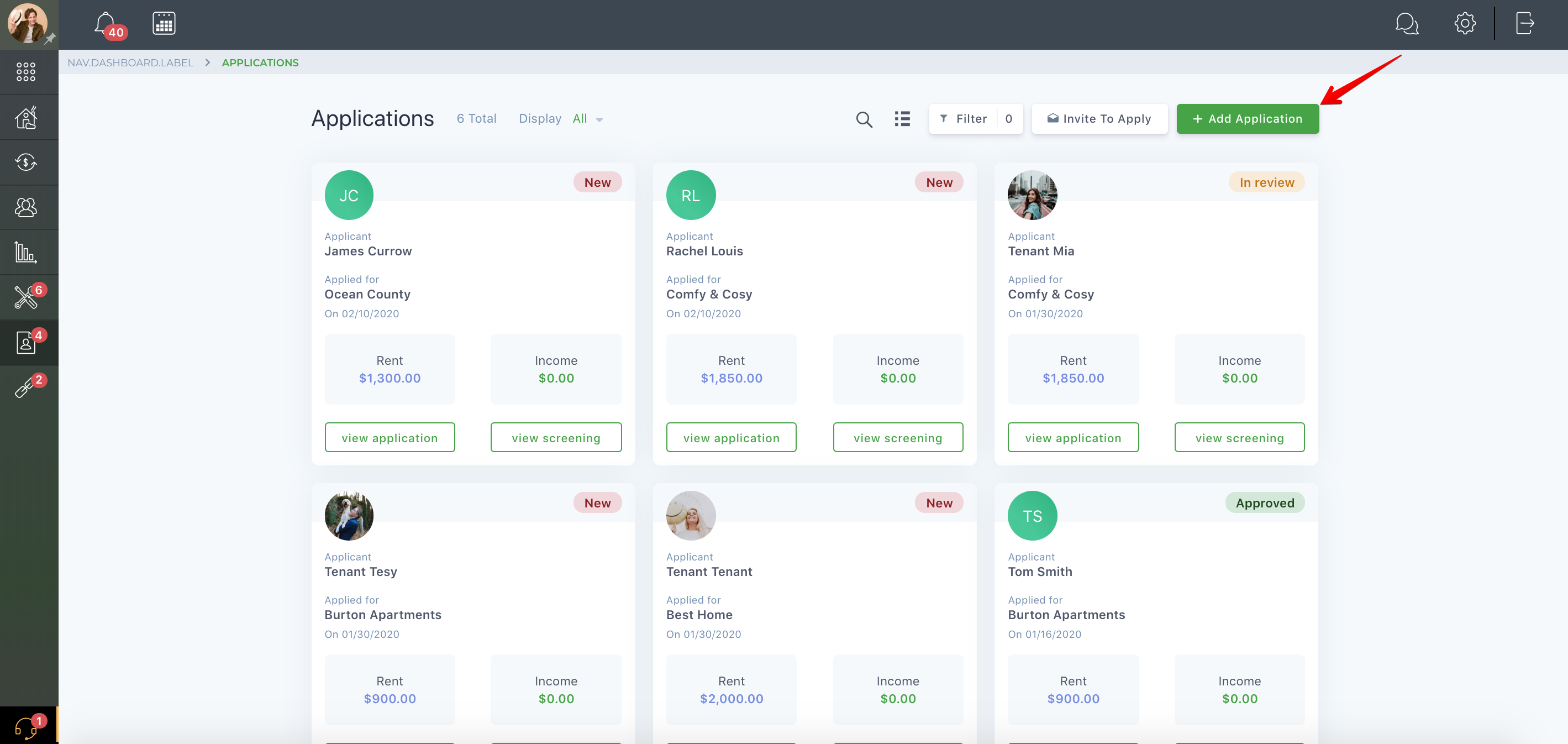
Task: Click the RL avatar circle
Action: click(691, 196)
